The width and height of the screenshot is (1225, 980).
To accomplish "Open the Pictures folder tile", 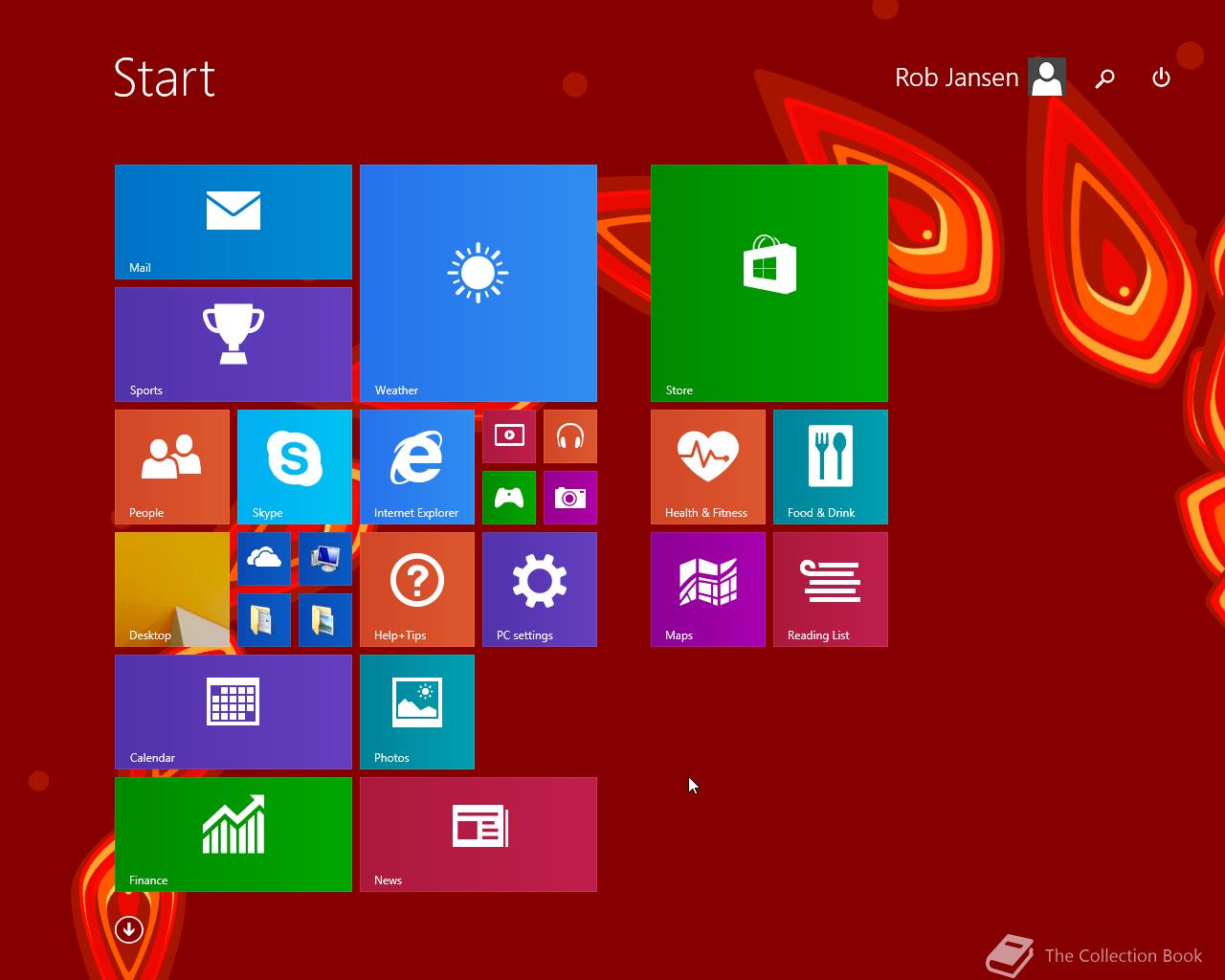I will point(325,620).
